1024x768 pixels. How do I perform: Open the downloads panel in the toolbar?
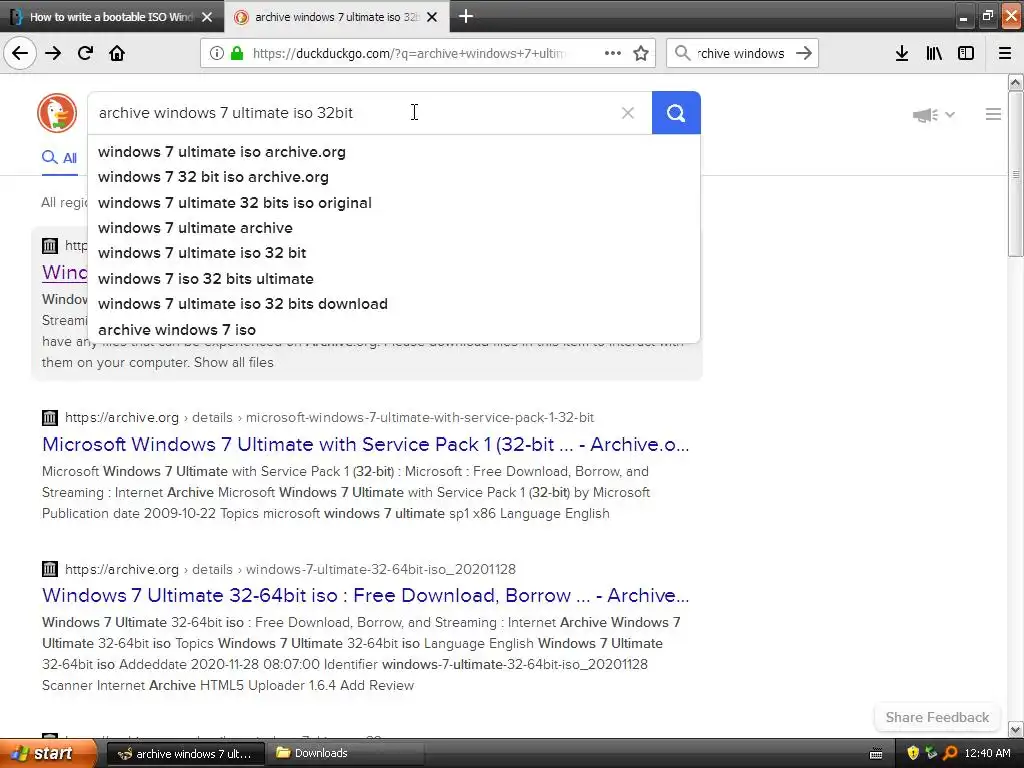tap(902, 53)
